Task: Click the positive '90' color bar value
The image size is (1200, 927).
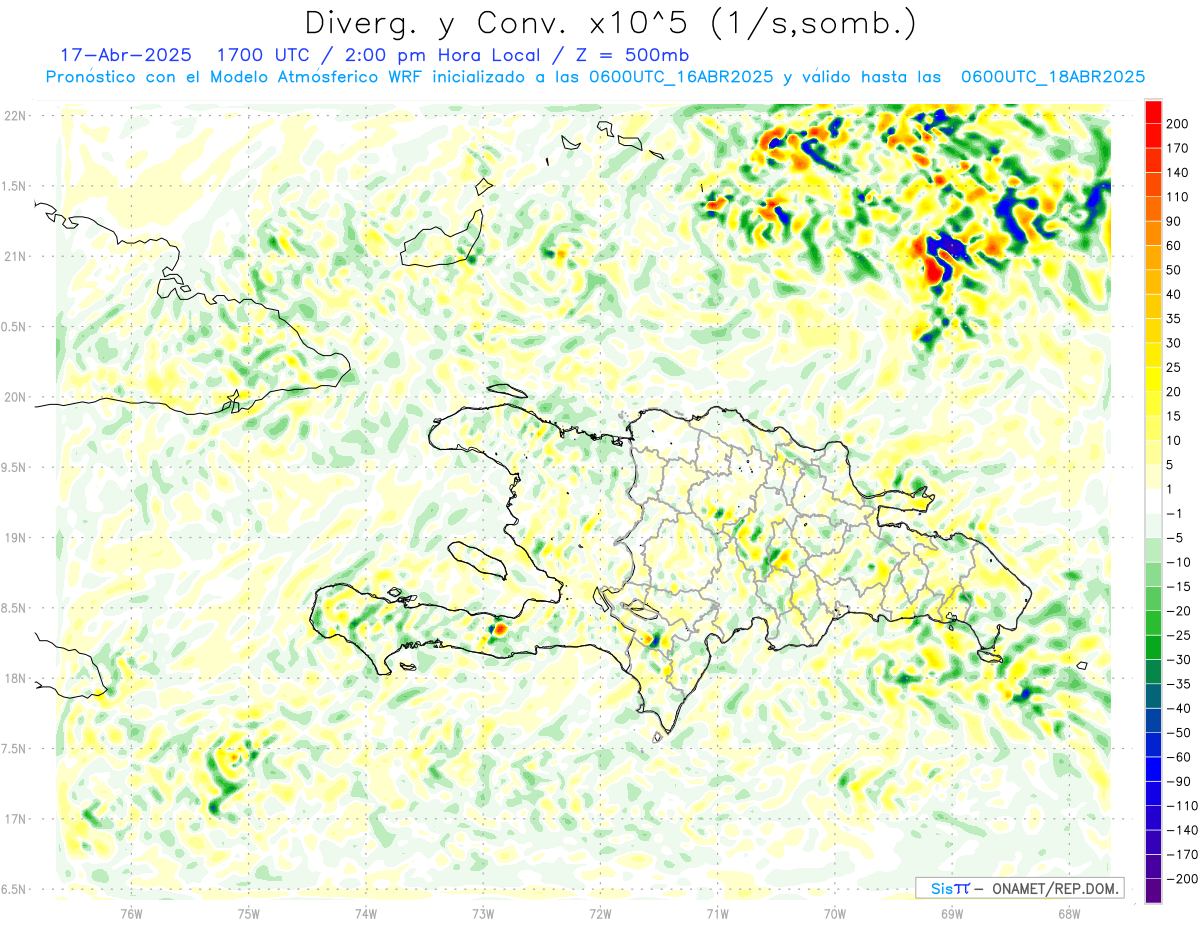Action: [1175, 221]
